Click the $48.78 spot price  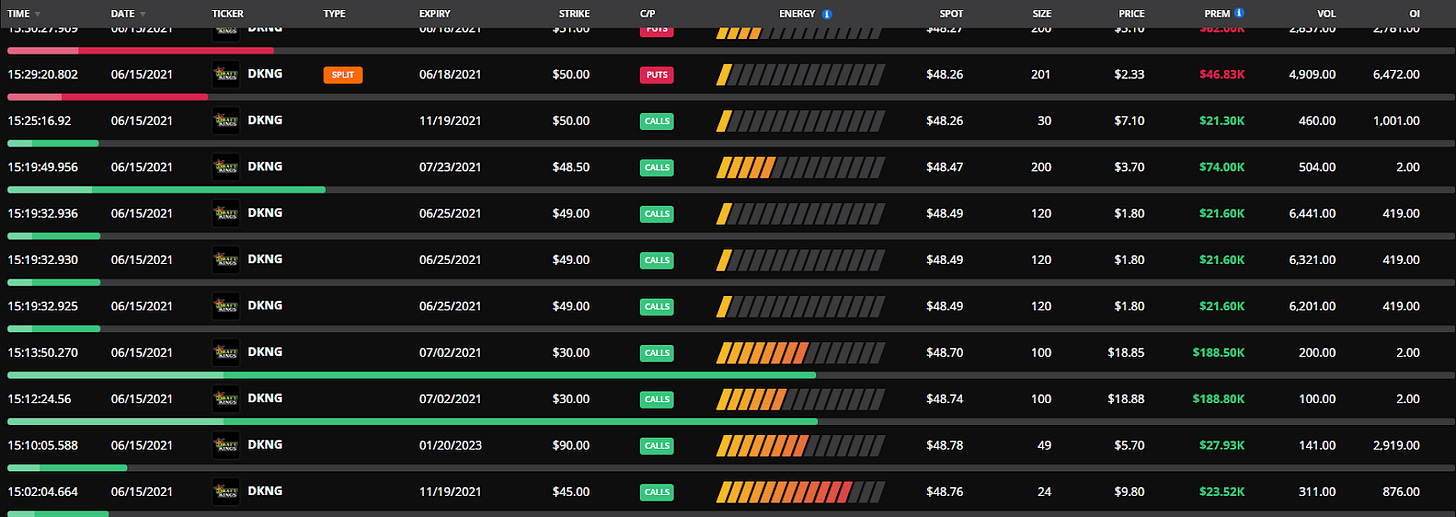[x=945, y=445]
